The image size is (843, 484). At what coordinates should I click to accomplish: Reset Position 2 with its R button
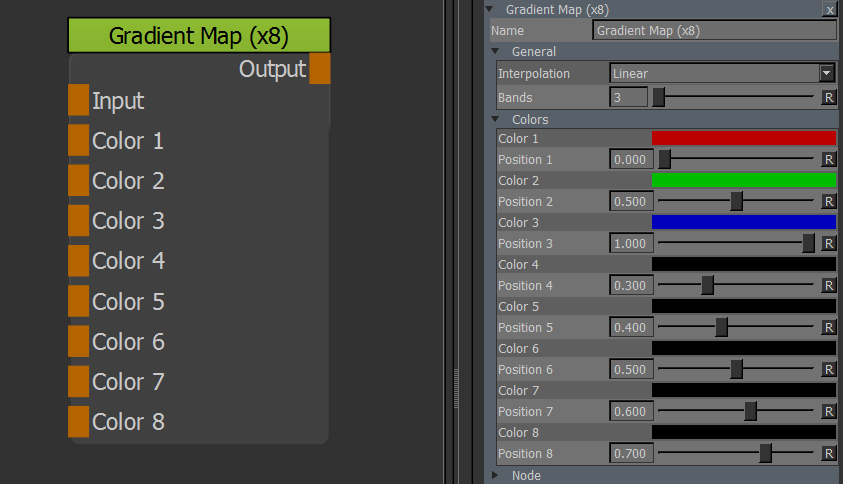pos(828,201)
